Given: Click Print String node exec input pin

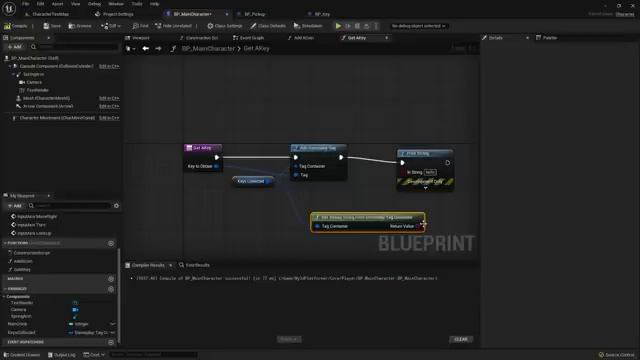Looking at the screenshot, I should [402, 162].
